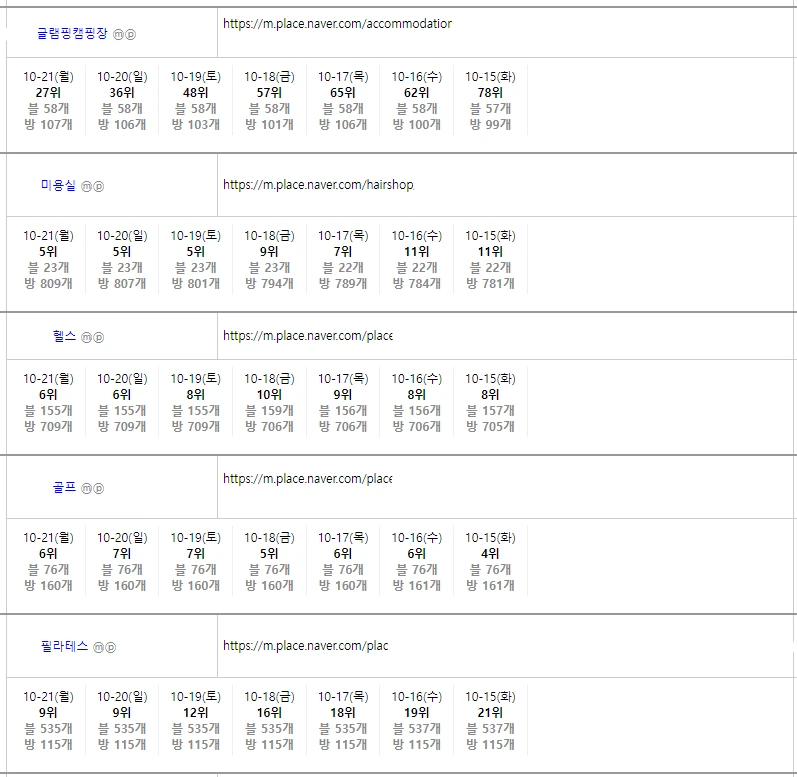
Task: Click the circled m icon beside 필라테스
Action: tap(99, 647)
